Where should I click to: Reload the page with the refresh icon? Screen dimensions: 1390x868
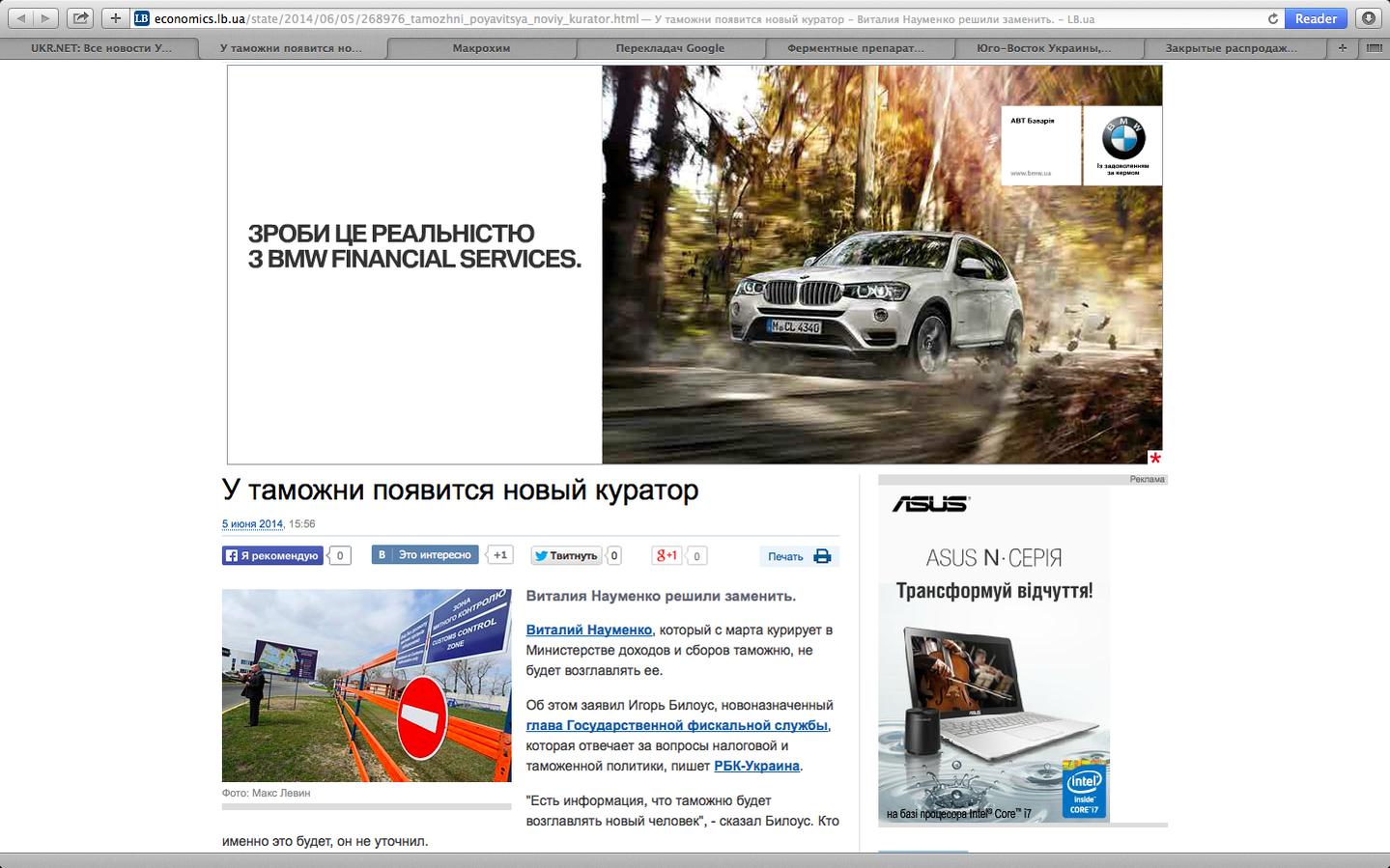[1273, 18]
